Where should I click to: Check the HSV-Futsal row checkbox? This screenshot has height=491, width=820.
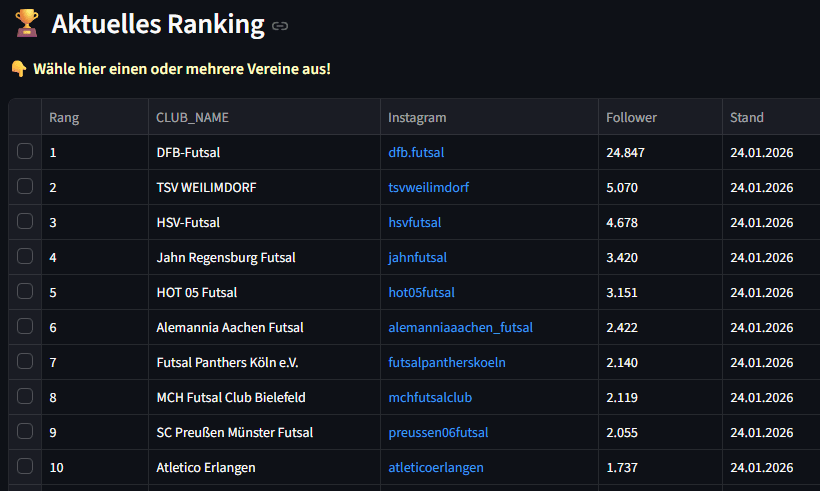(x=25, y=222)
